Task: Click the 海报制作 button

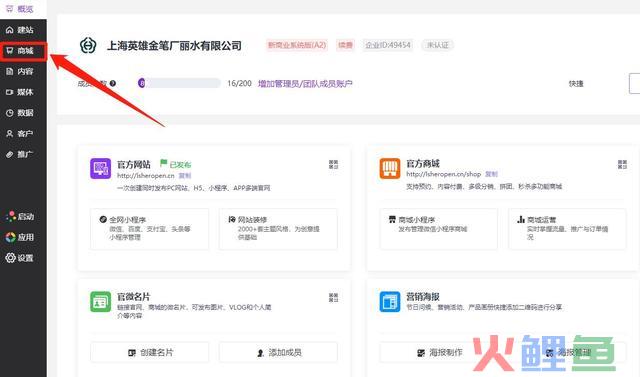Action: pyautogui.click(x=439, y=352)
